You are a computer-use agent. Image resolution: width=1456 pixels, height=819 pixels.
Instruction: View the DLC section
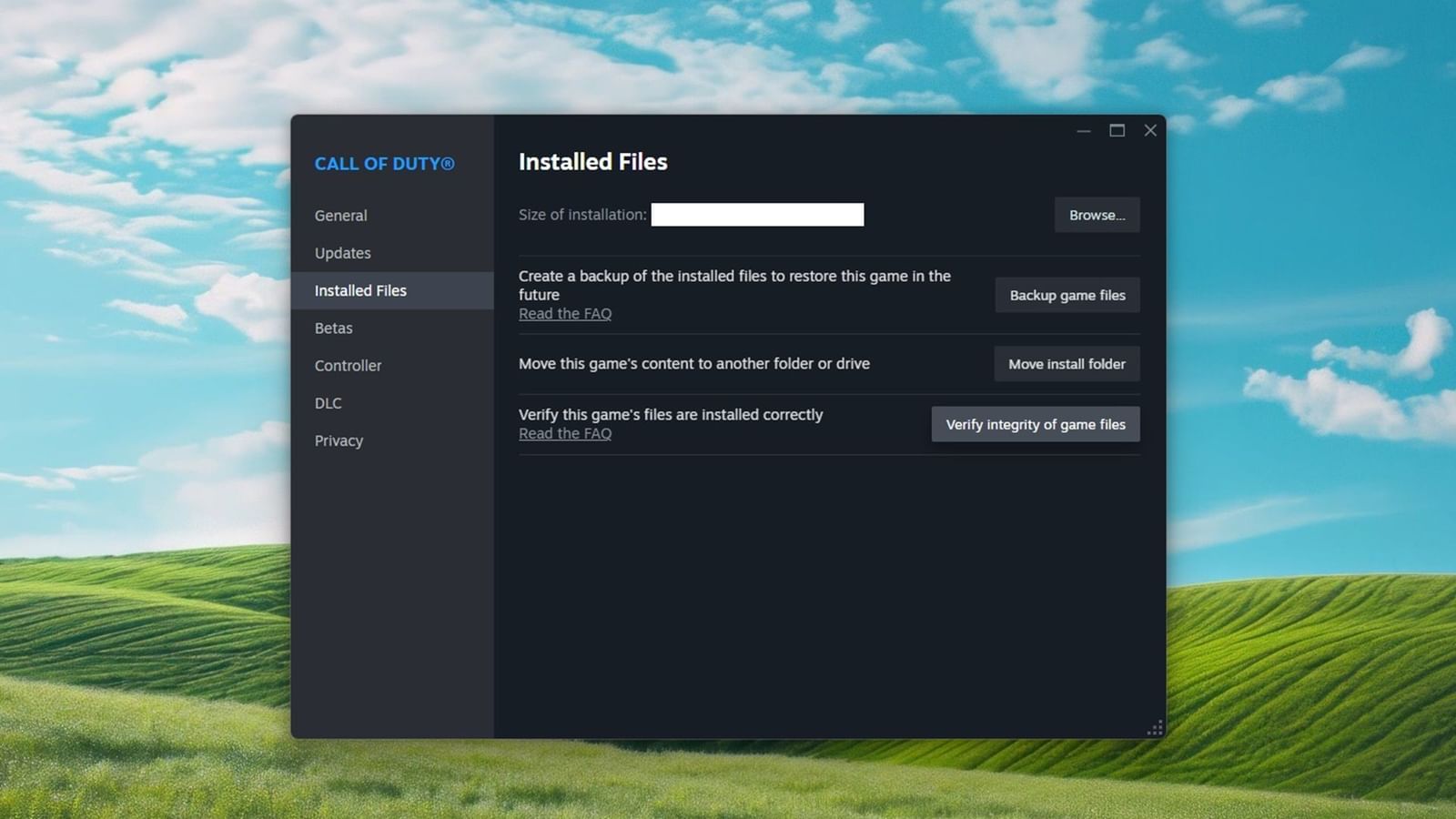pyautogui.click(x=328, y=403)
